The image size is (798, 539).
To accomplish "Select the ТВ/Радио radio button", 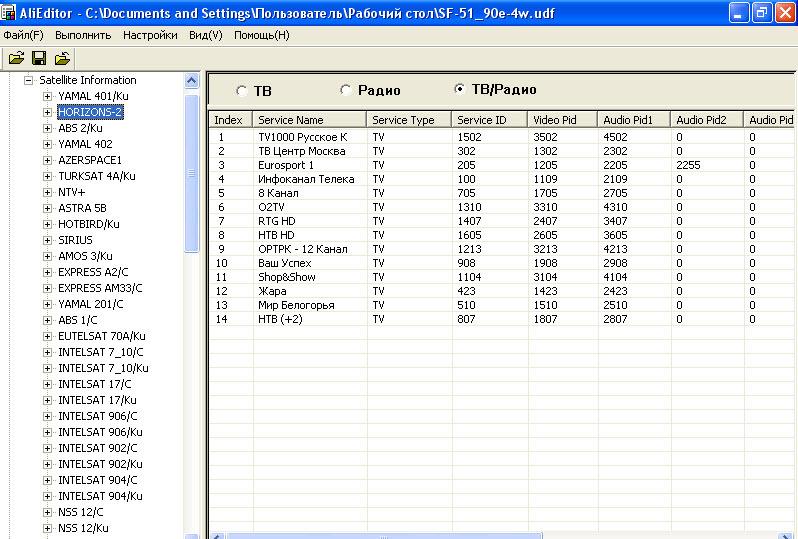I will point(460,89).
